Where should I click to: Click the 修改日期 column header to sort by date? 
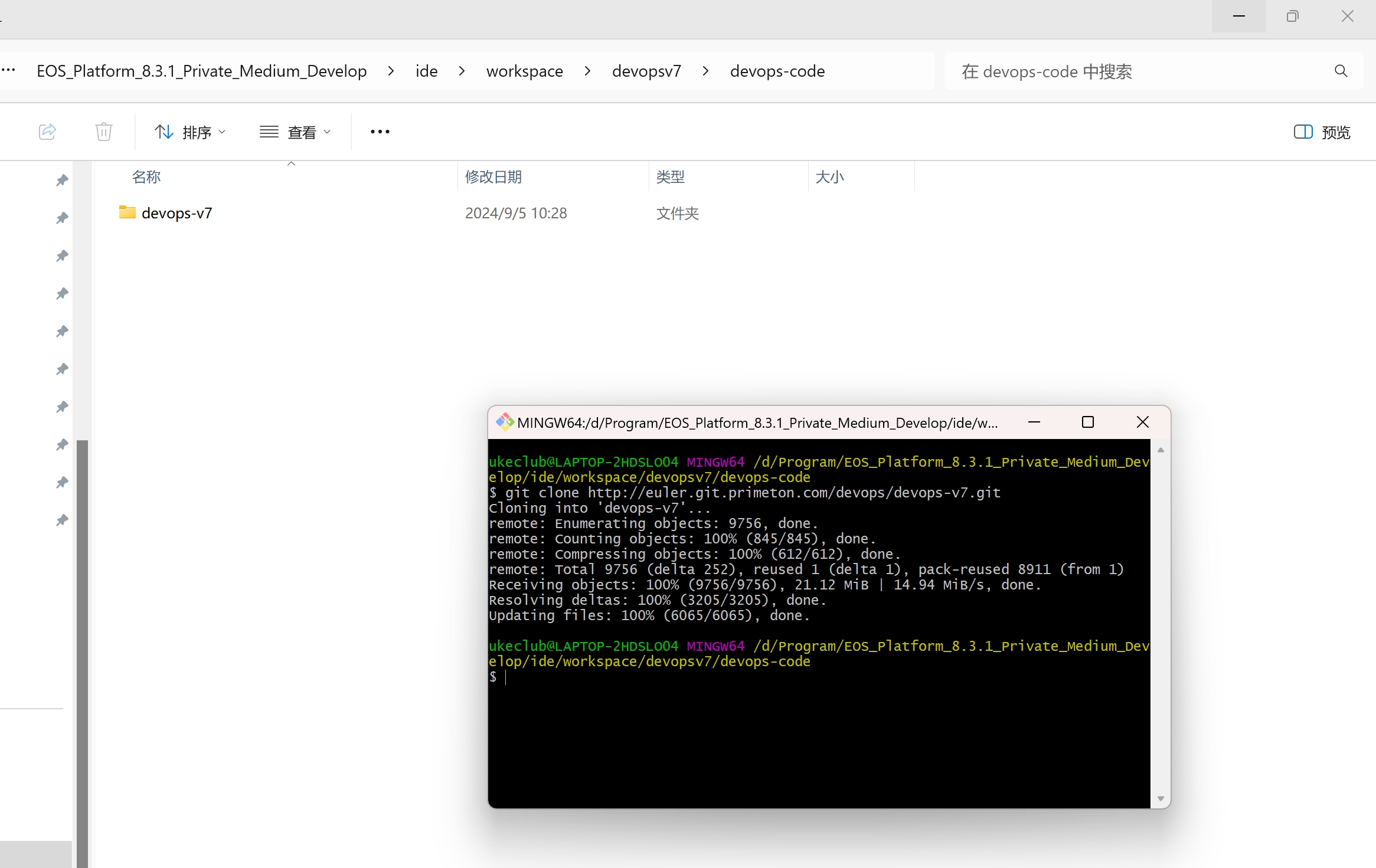493,176
